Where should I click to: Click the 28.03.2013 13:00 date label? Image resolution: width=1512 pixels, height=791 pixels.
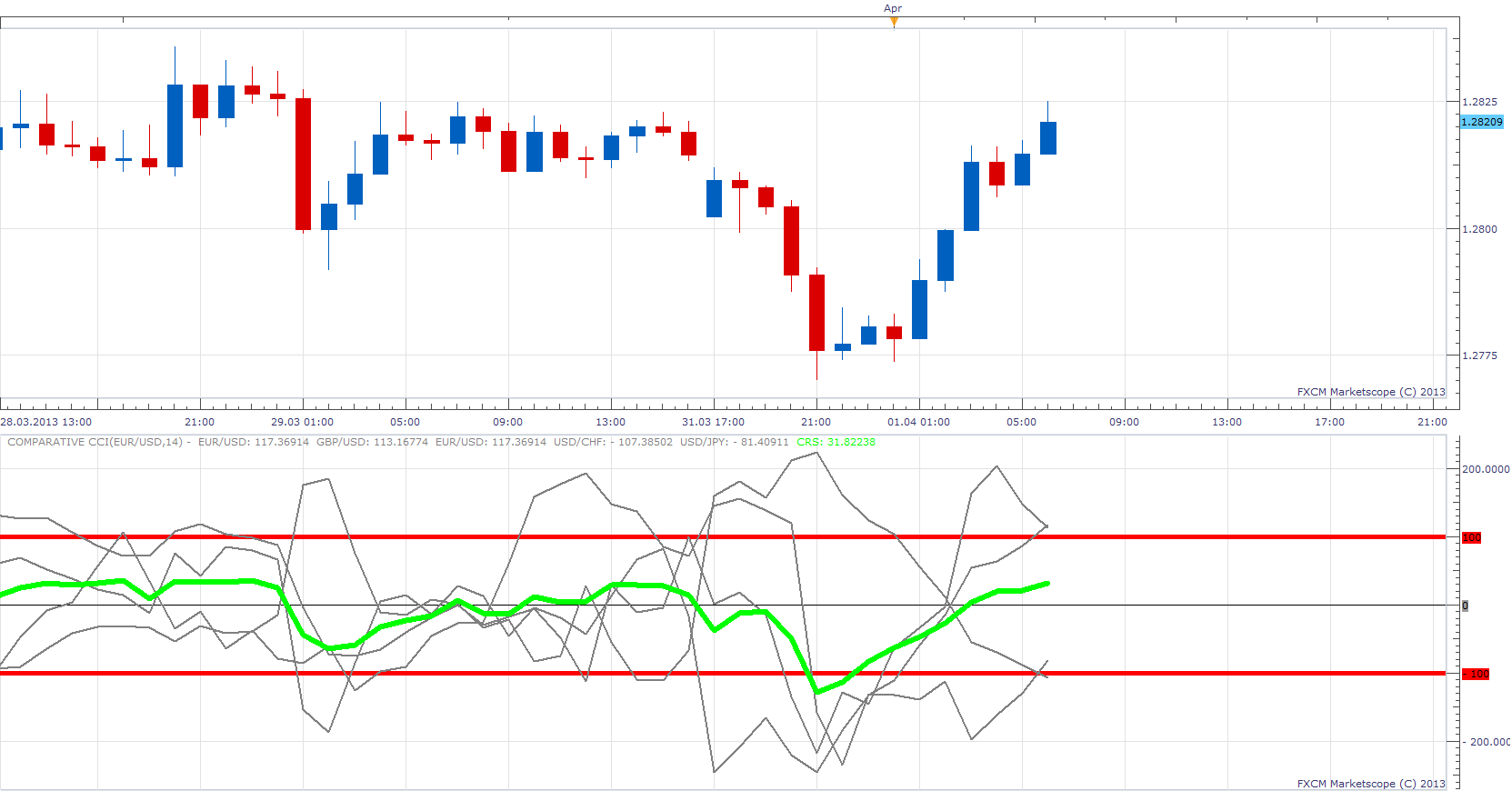click(45, 422)
